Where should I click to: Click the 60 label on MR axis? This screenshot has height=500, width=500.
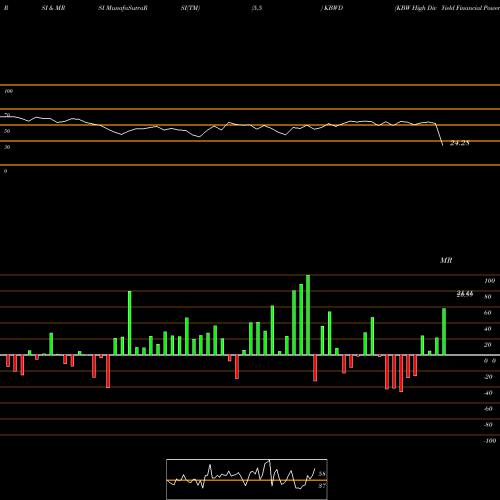pos(488,313)
